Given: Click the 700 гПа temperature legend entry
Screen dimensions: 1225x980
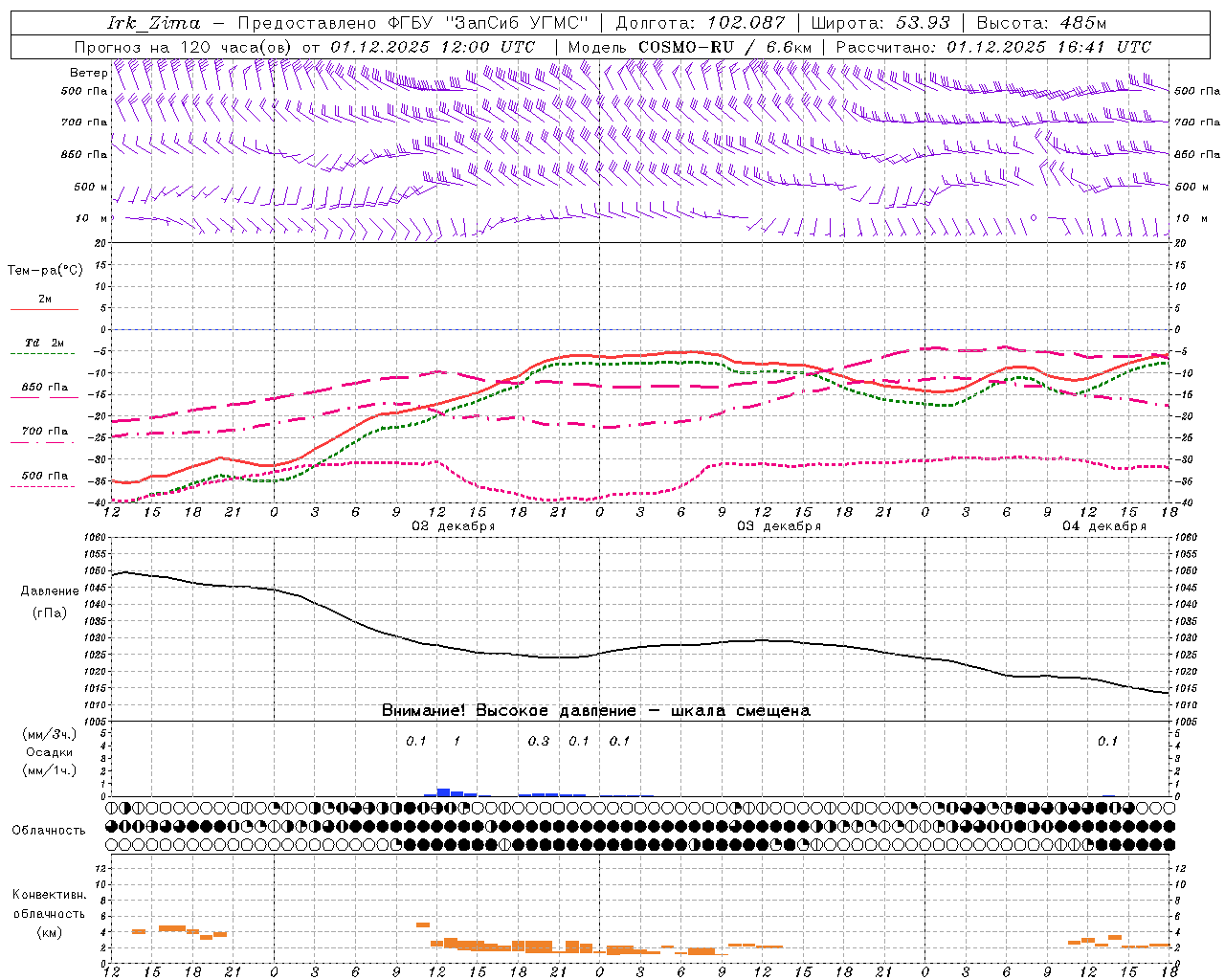Looking at the screenshot, I should pos(44,431).
